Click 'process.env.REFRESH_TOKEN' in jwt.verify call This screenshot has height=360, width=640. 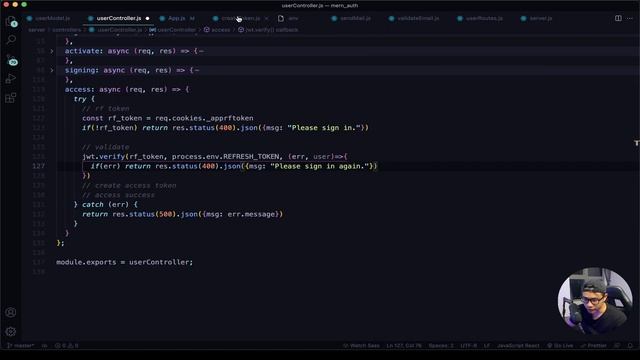(226, 157)
